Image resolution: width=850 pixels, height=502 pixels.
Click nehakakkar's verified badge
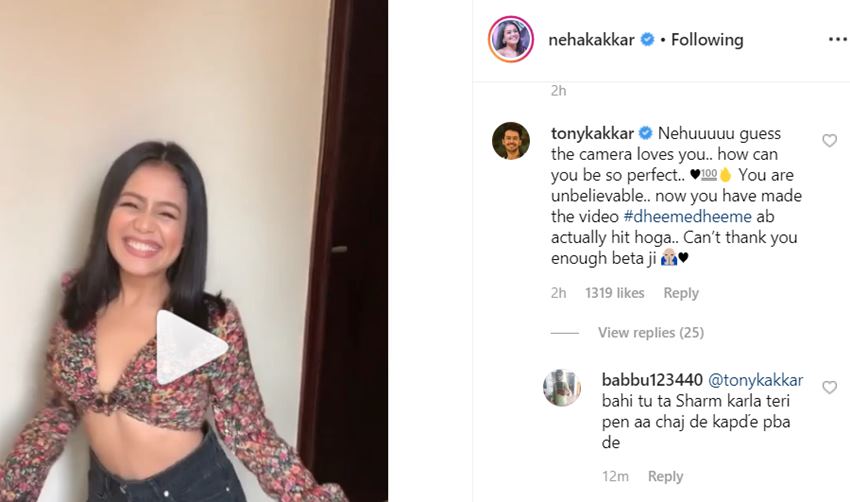coord(647,40)
